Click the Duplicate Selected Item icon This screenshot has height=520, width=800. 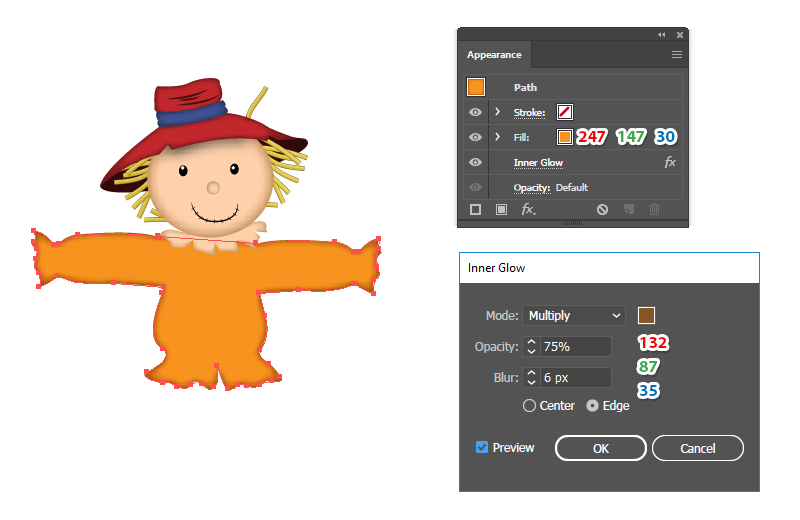(629, 209)
